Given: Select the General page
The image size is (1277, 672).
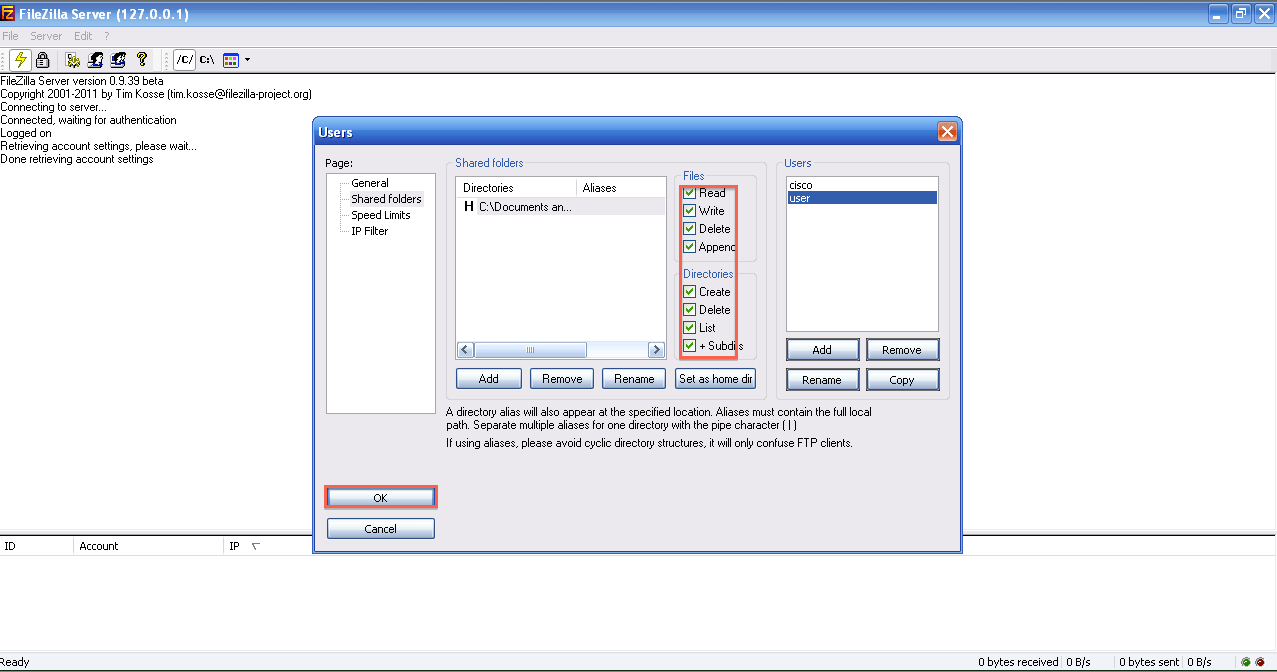Looking at the screenshot, I should [370, 183].
